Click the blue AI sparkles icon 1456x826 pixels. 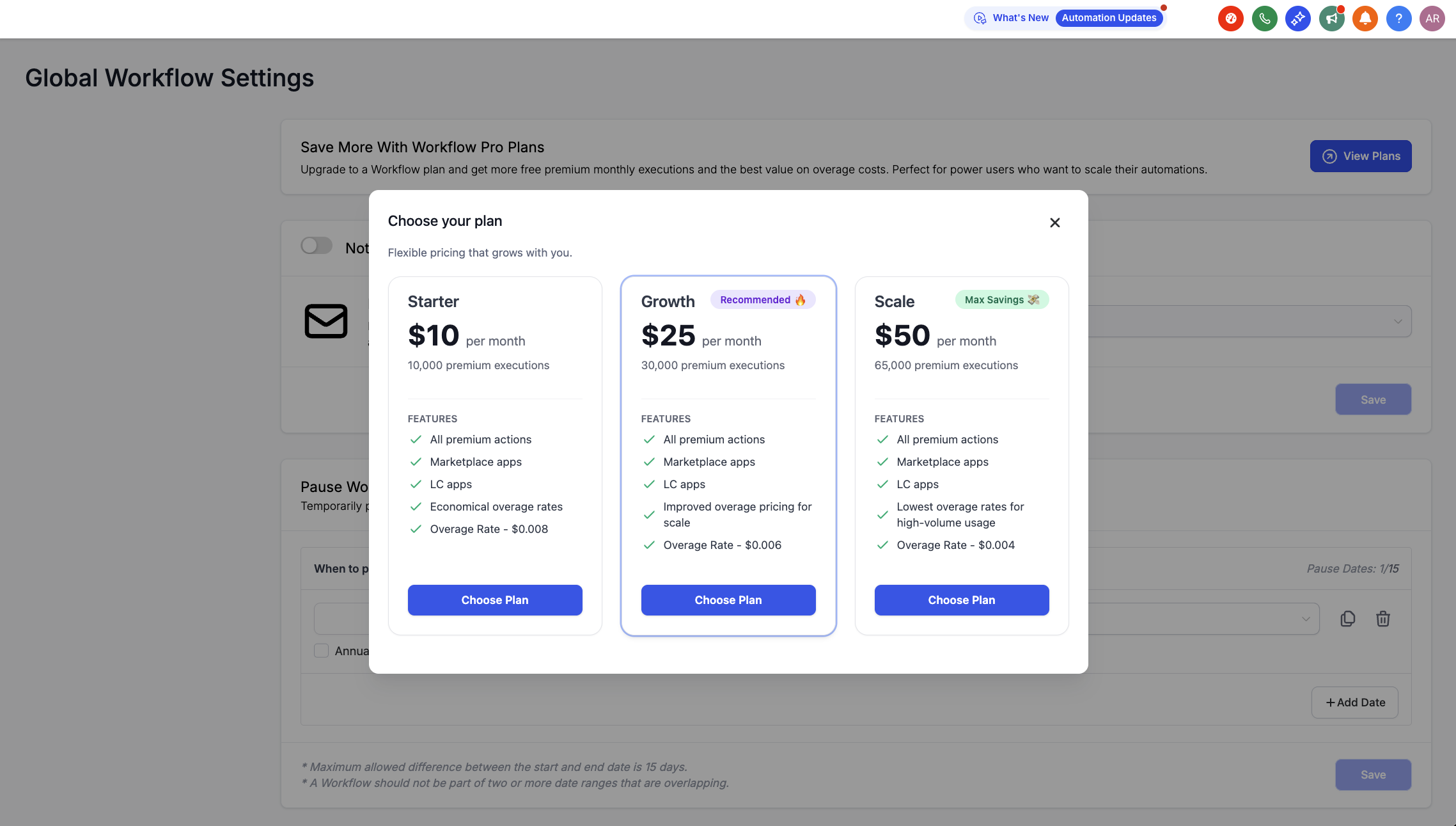[x=1298, y=19]
